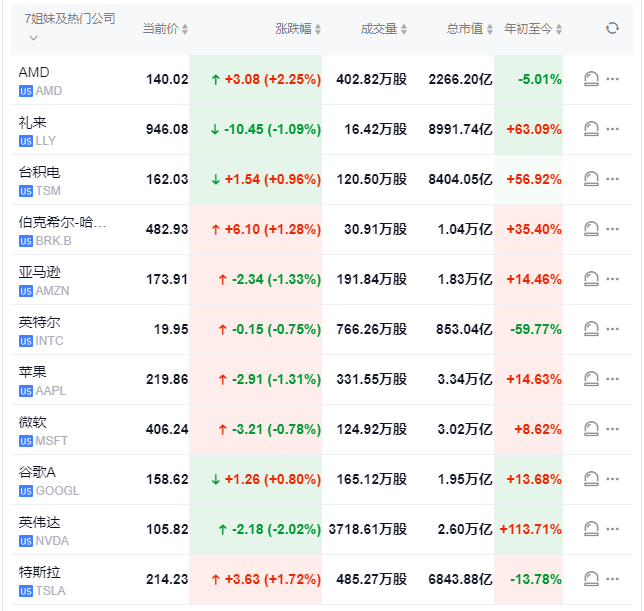Open the 谷歌A stock name link

(x=37, y=472)
